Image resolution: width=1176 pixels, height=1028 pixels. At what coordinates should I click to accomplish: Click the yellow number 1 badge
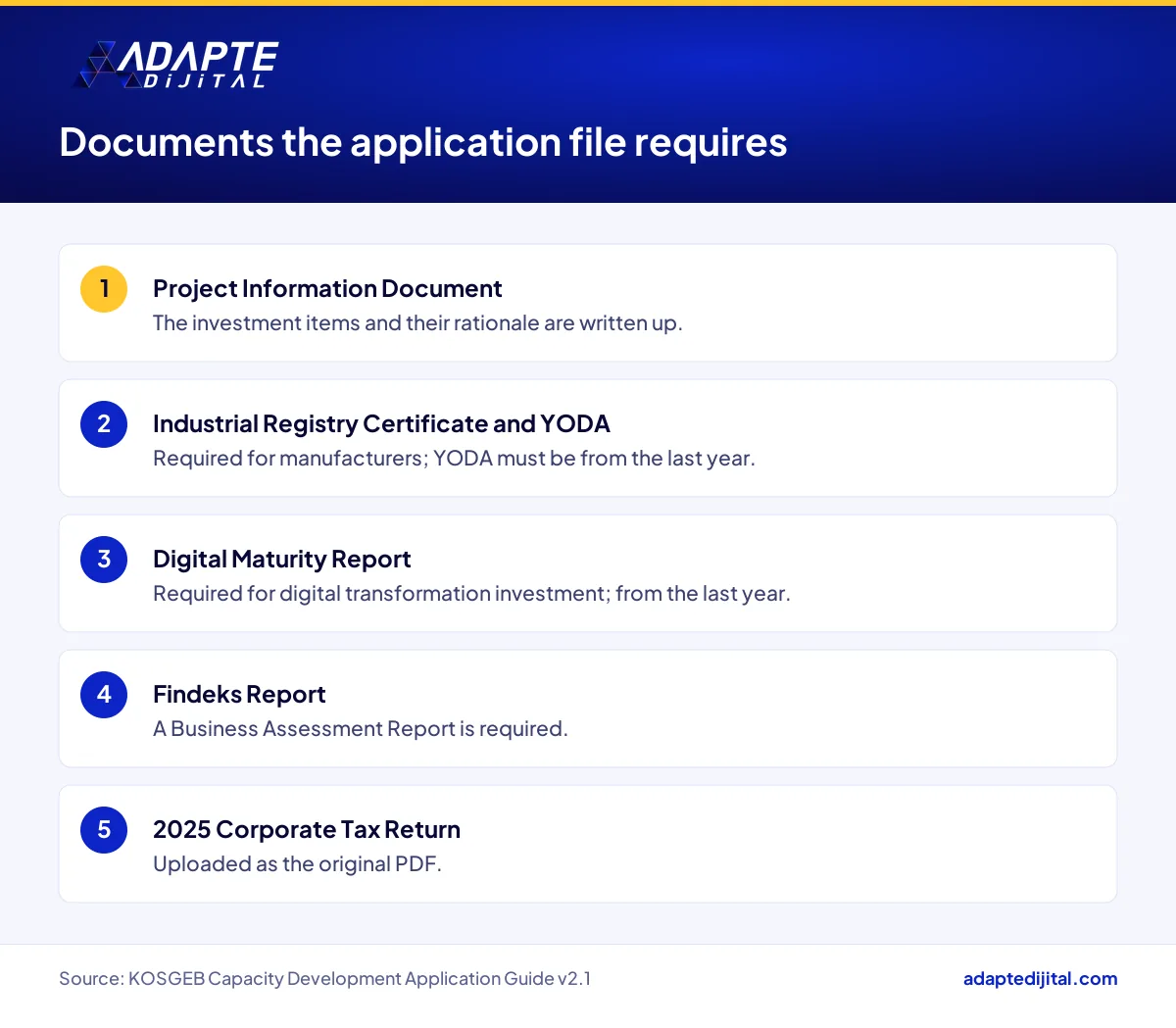tap(104, 289)
